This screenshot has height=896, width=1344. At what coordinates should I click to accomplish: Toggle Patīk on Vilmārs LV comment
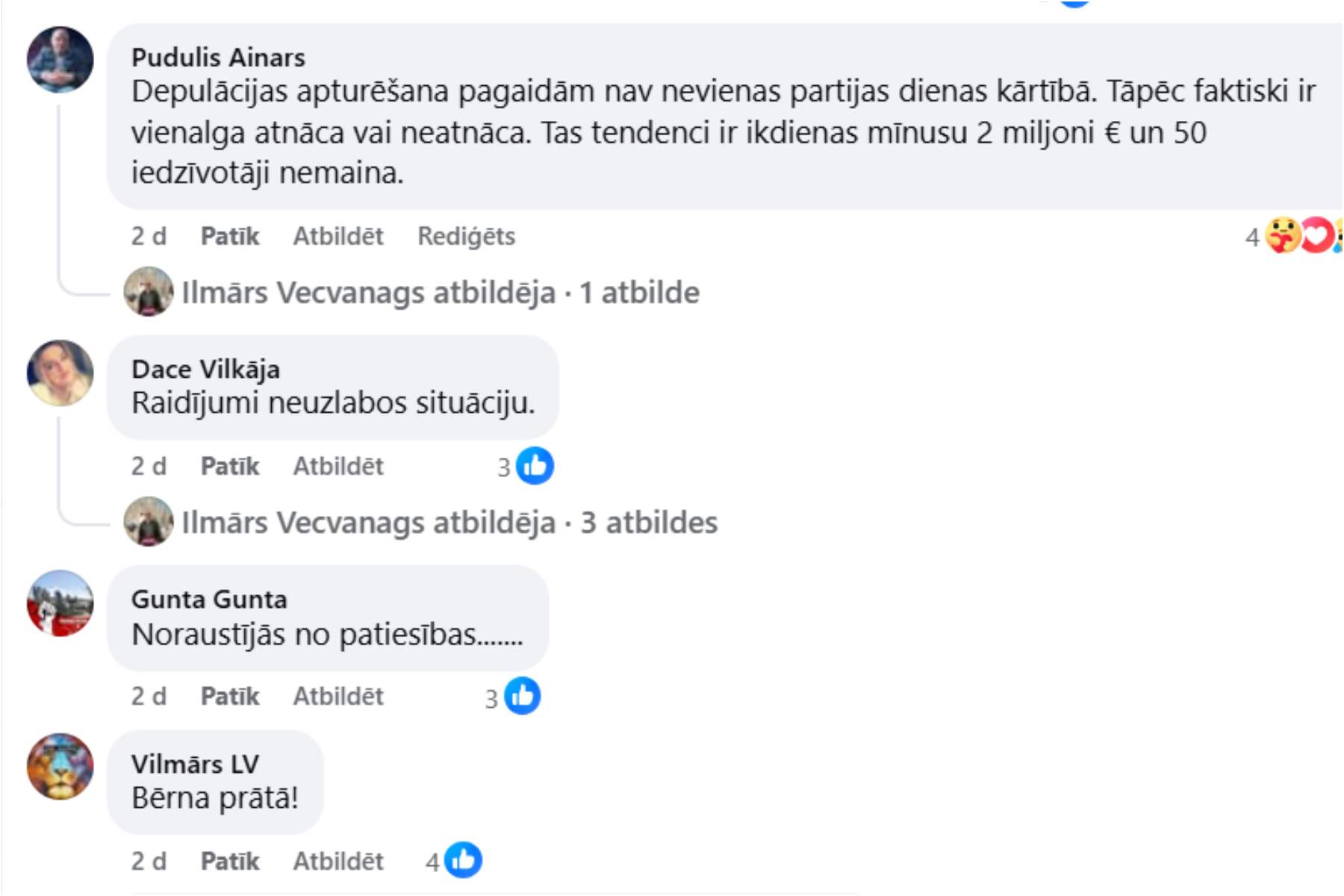click(229, 861)
